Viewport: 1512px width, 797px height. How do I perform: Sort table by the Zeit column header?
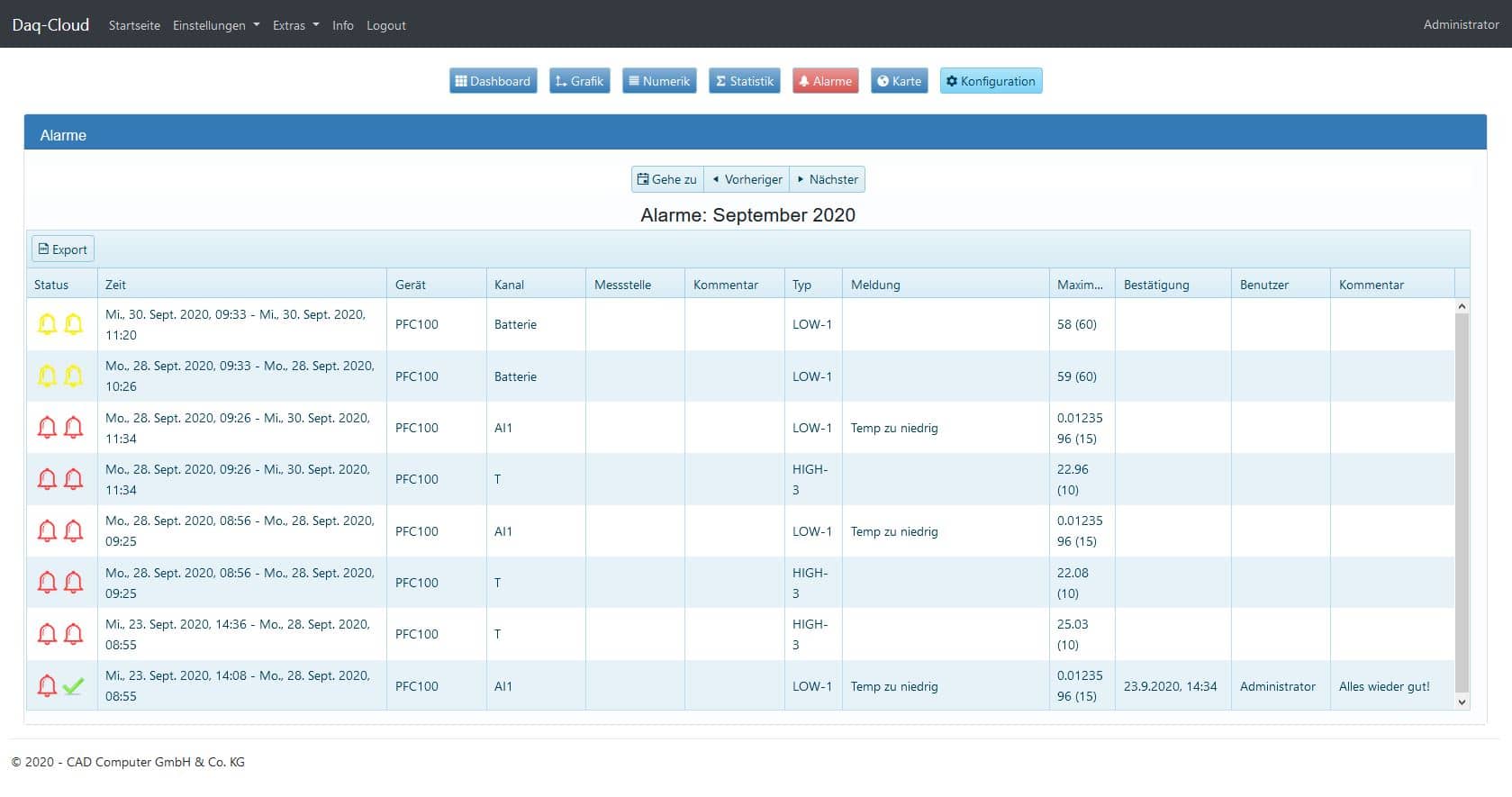click(115, 285)
